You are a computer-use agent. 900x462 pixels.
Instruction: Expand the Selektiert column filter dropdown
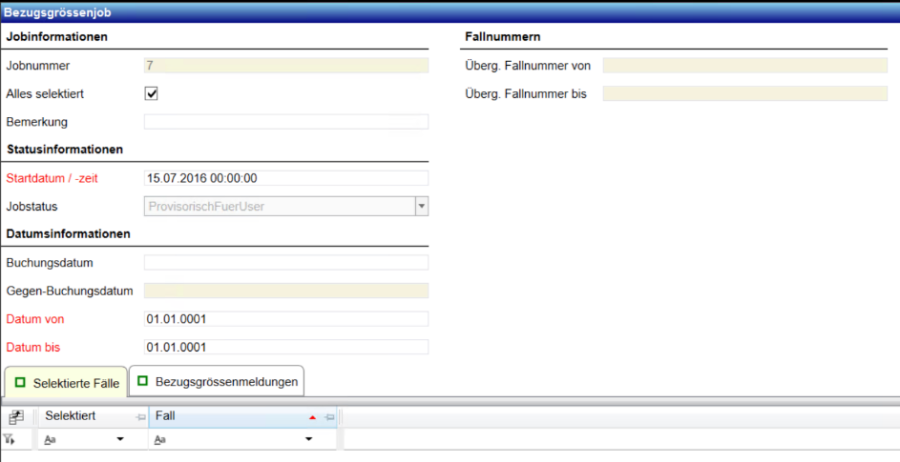pyautogui.click(x=120, y=440)
